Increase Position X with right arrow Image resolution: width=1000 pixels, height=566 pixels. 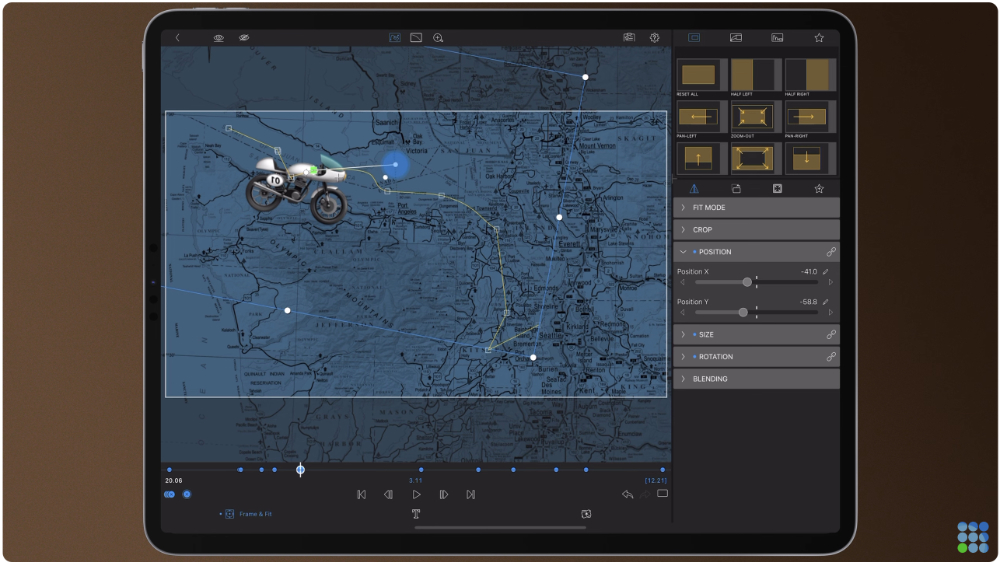830,282
